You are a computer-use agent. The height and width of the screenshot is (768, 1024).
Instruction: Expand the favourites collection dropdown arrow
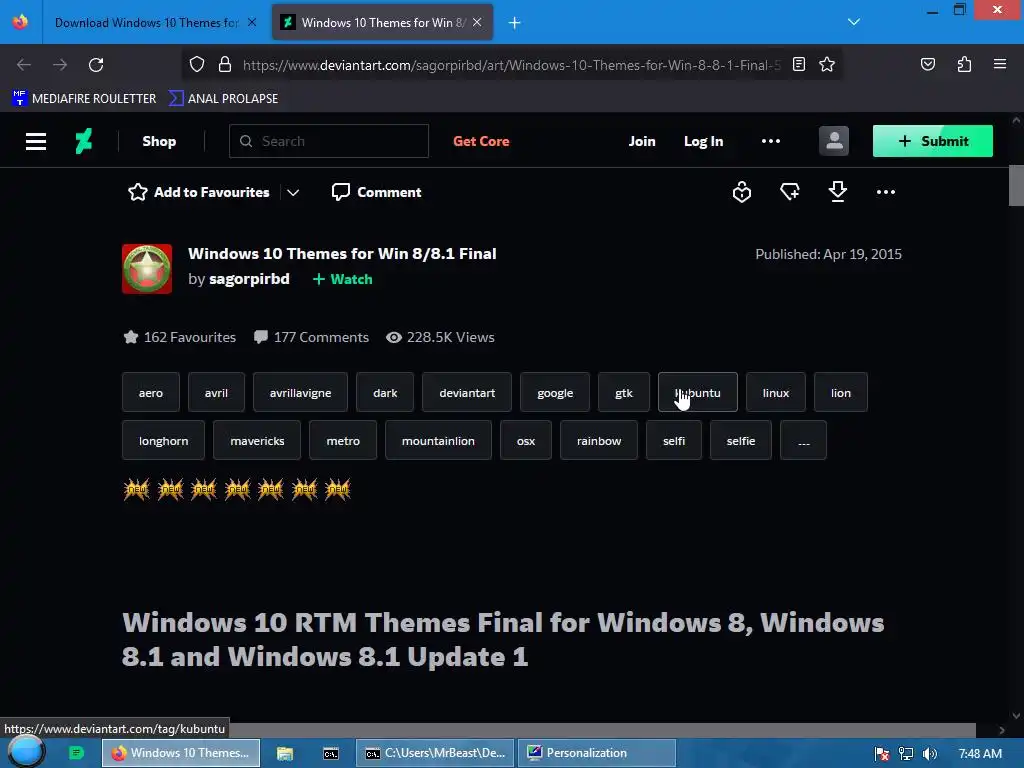tap(293, 192)
